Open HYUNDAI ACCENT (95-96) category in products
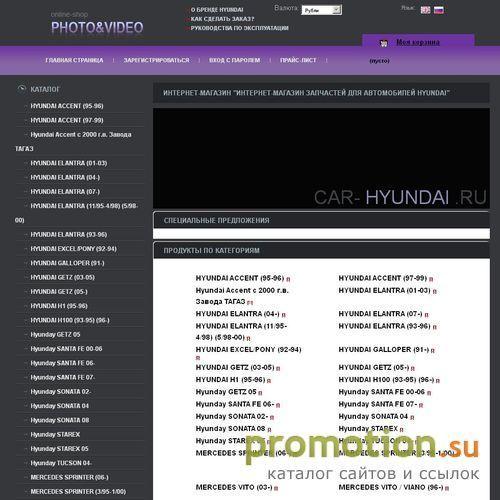The image size is (500, 500). click(x=240, y=278)
